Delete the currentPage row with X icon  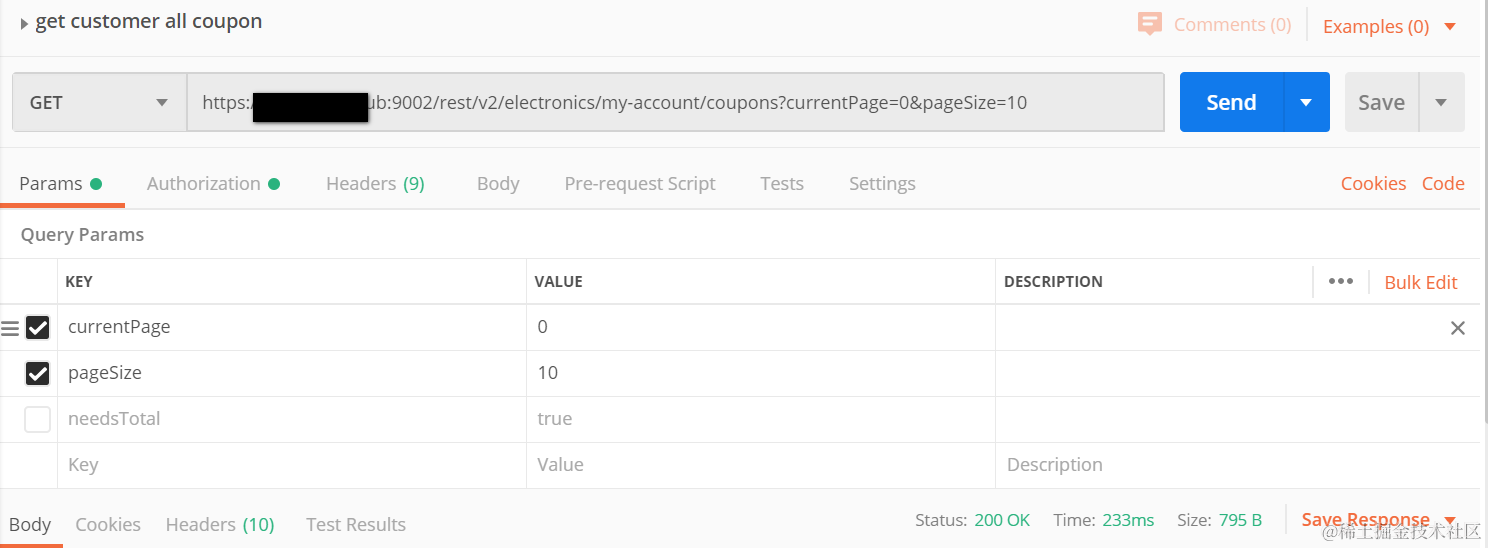[x=1458, y=328]
